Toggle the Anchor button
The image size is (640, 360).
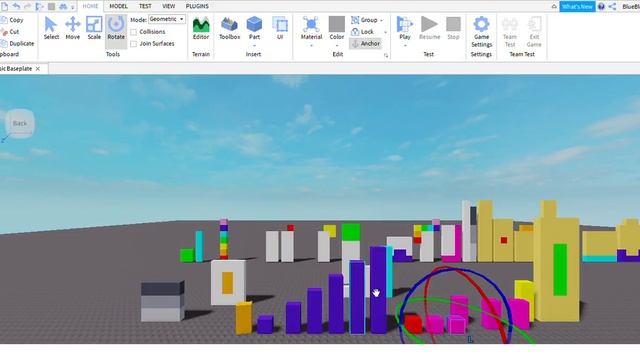click(x=366, y=44)
